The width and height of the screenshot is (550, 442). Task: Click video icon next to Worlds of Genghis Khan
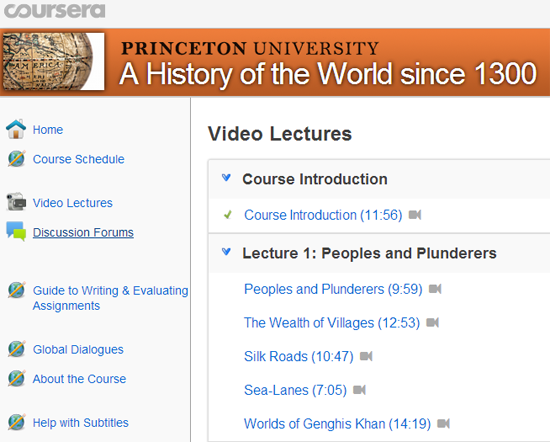(x=444, y=424)
